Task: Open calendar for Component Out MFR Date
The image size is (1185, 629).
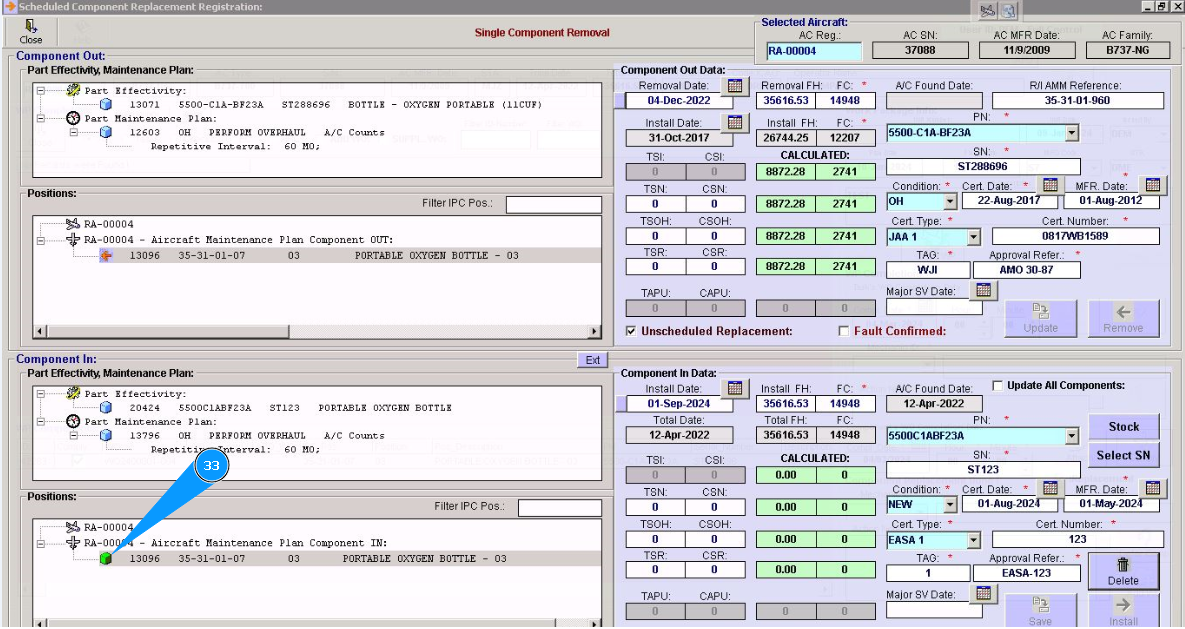Action: click(1153, 185)
